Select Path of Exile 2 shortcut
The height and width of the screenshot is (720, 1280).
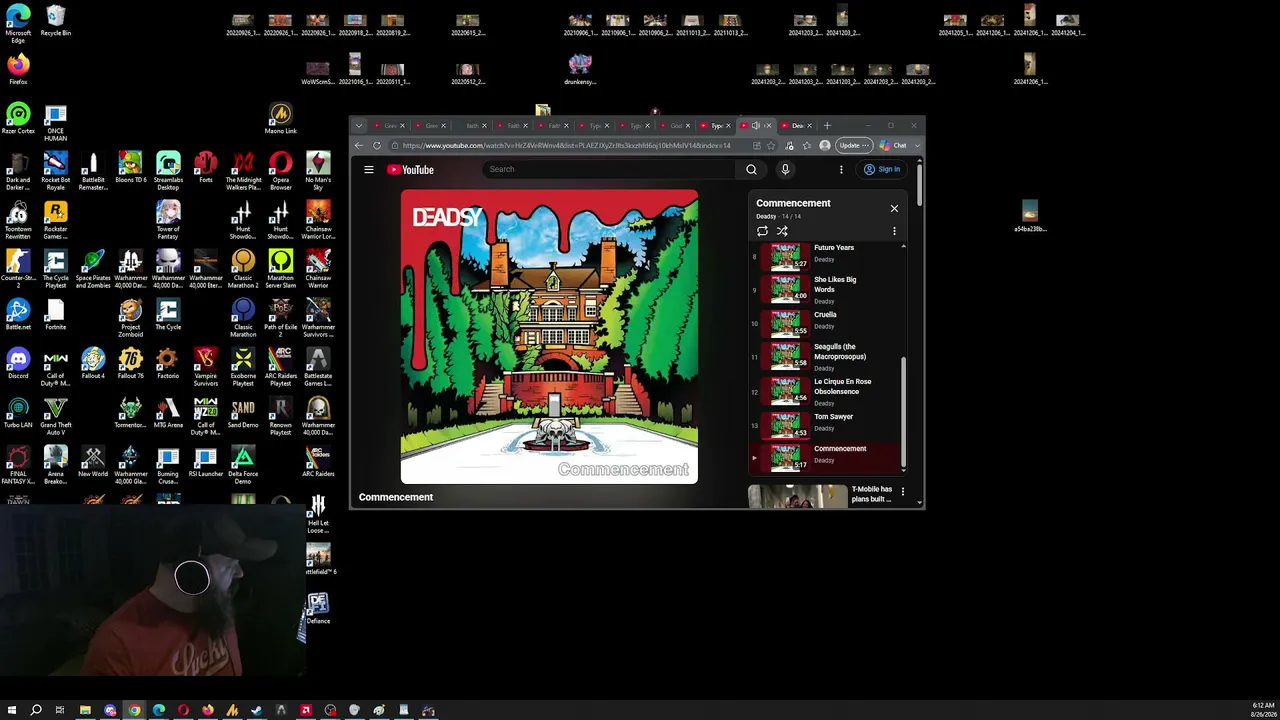[281, 319]
